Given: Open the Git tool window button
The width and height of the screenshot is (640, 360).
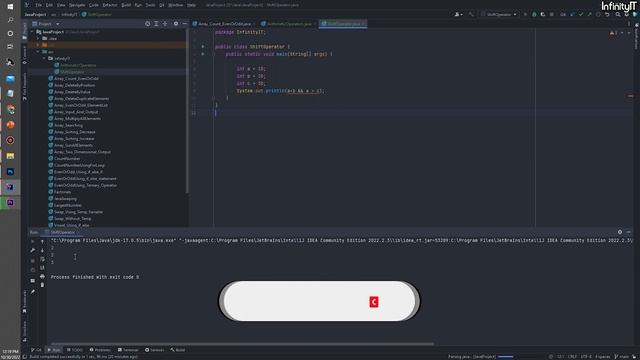Looking at the screenshot, I should point(37,350).
